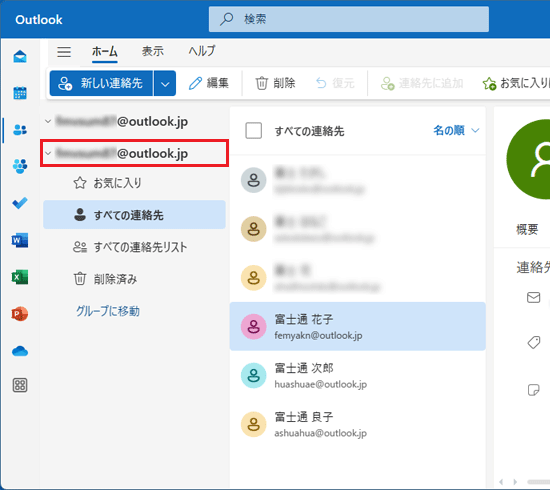
Task: Select contact 富士通 良子
Action: 357,424
